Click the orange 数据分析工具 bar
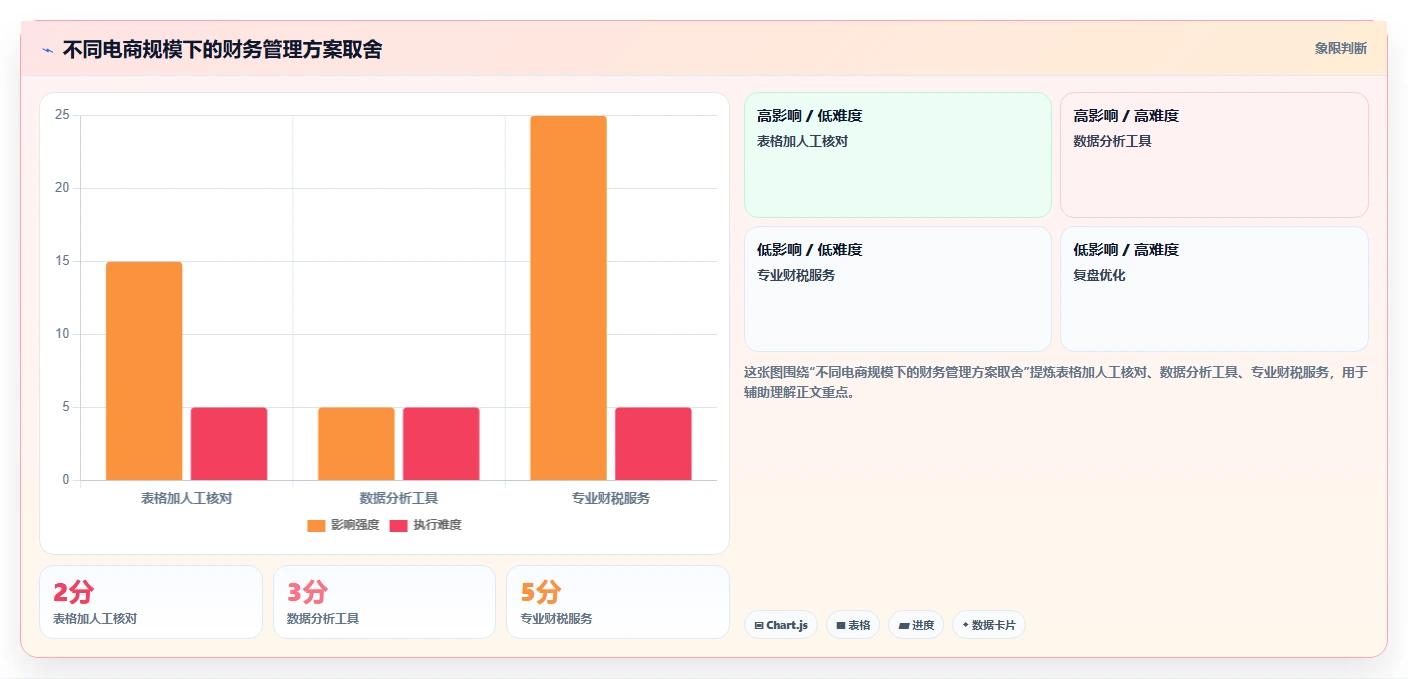1408x679 pixels. [x=356, y=444]
